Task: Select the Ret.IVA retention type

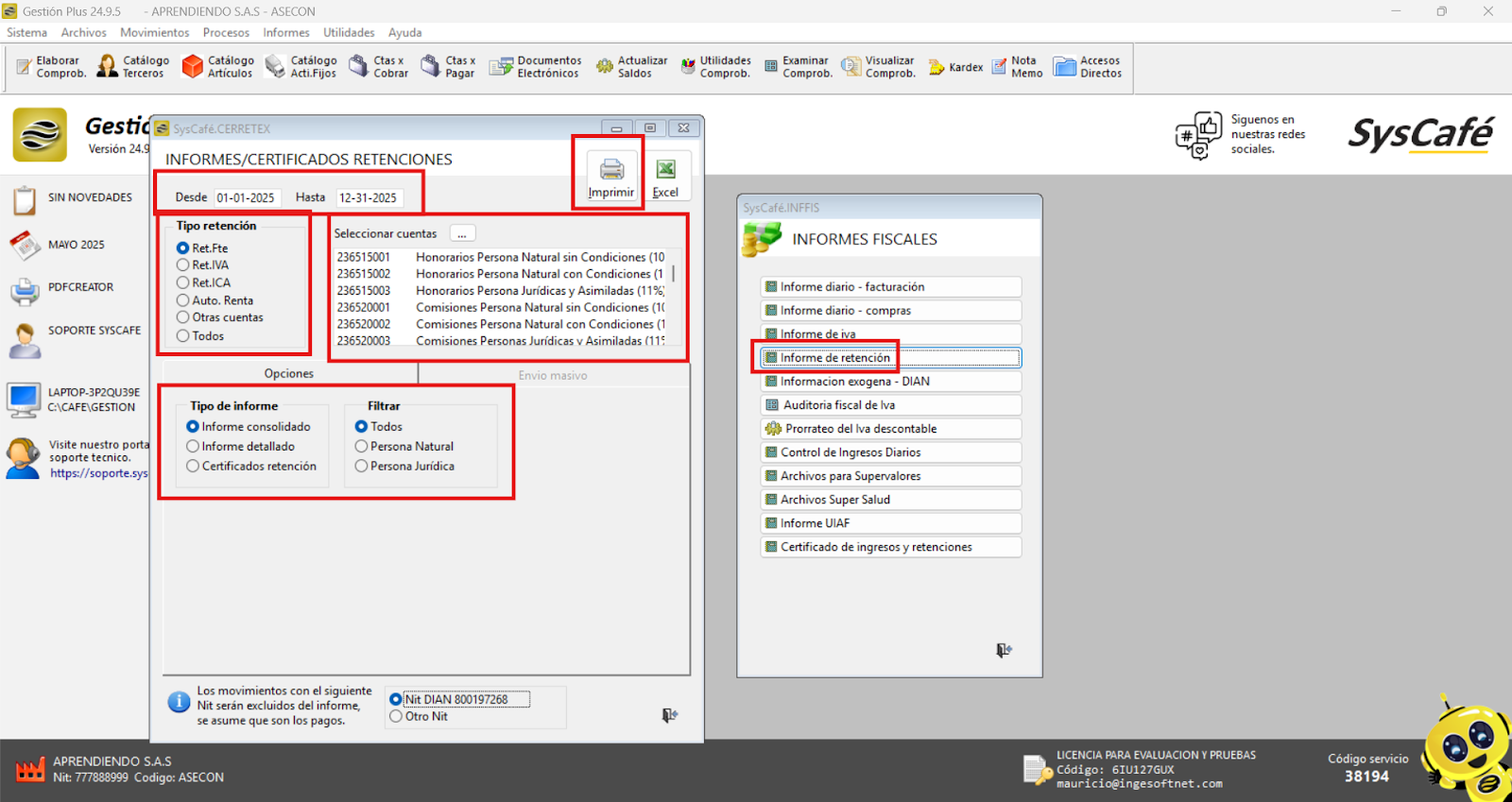Action: 183,265
